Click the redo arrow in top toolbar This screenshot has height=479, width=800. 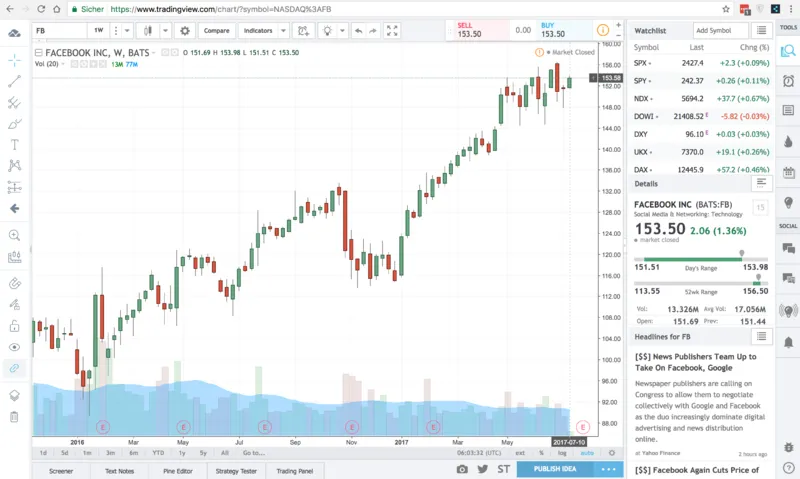click(x=373, y=31)
